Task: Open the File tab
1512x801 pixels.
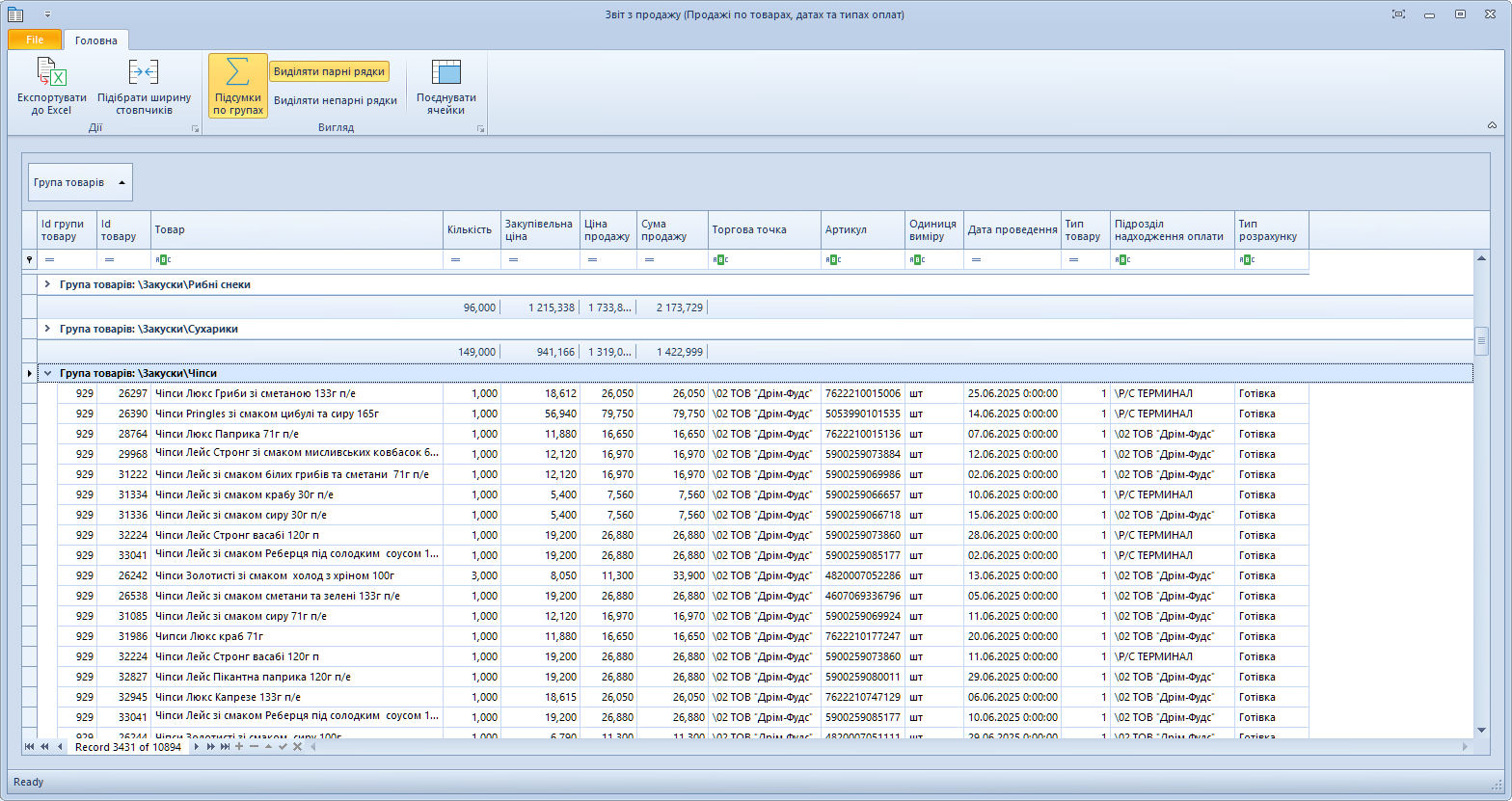Action: pos(35,40)
